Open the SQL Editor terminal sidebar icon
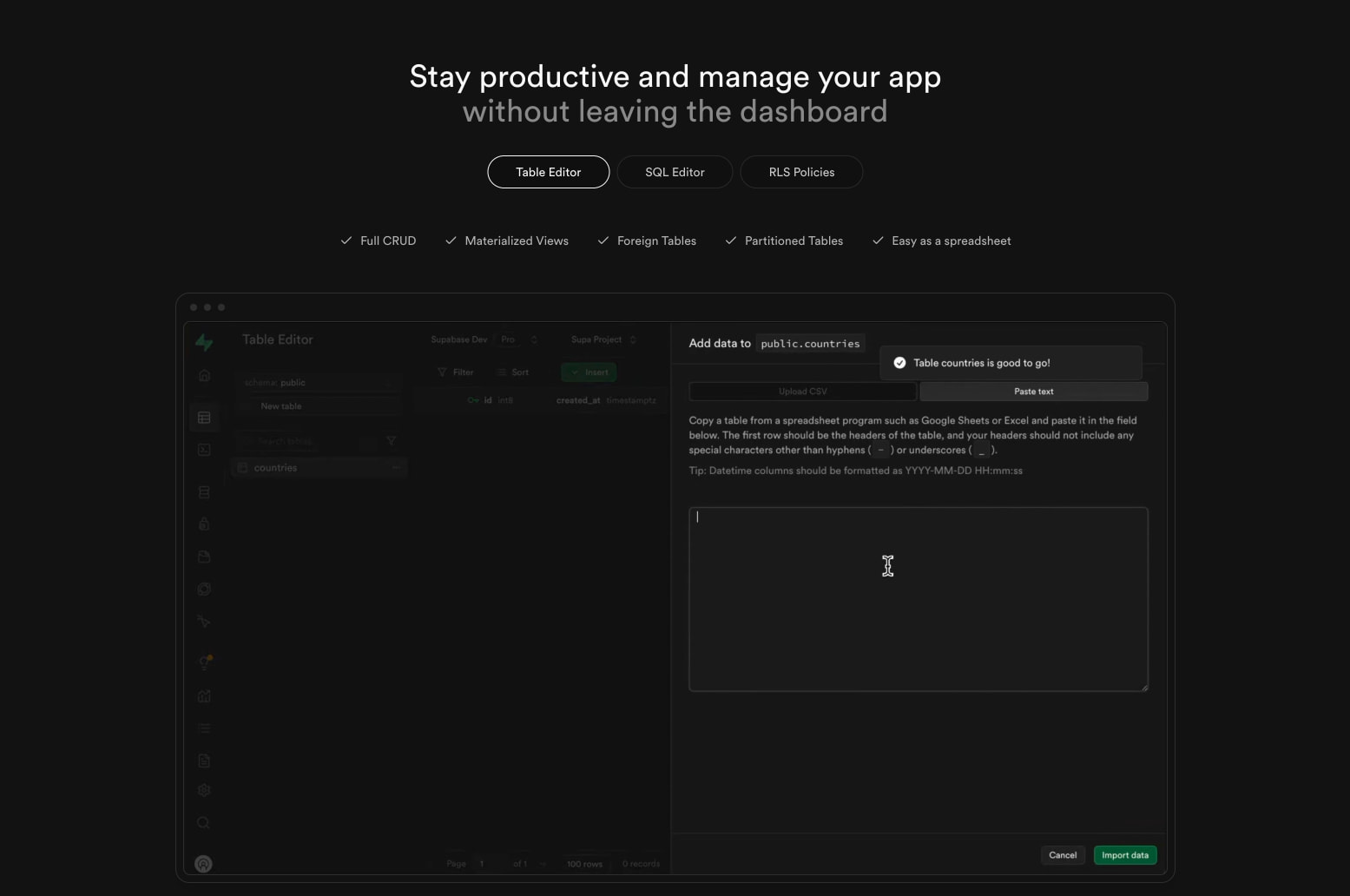 click(204, 450)
